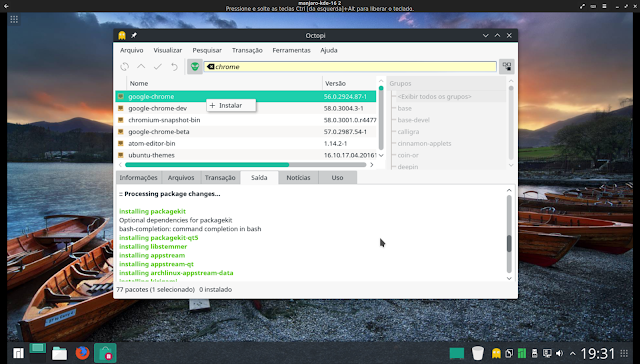The width and height of the screenshot is (640, 364).
Task: Open the trash icon in the panel
Action: [477, 353]
